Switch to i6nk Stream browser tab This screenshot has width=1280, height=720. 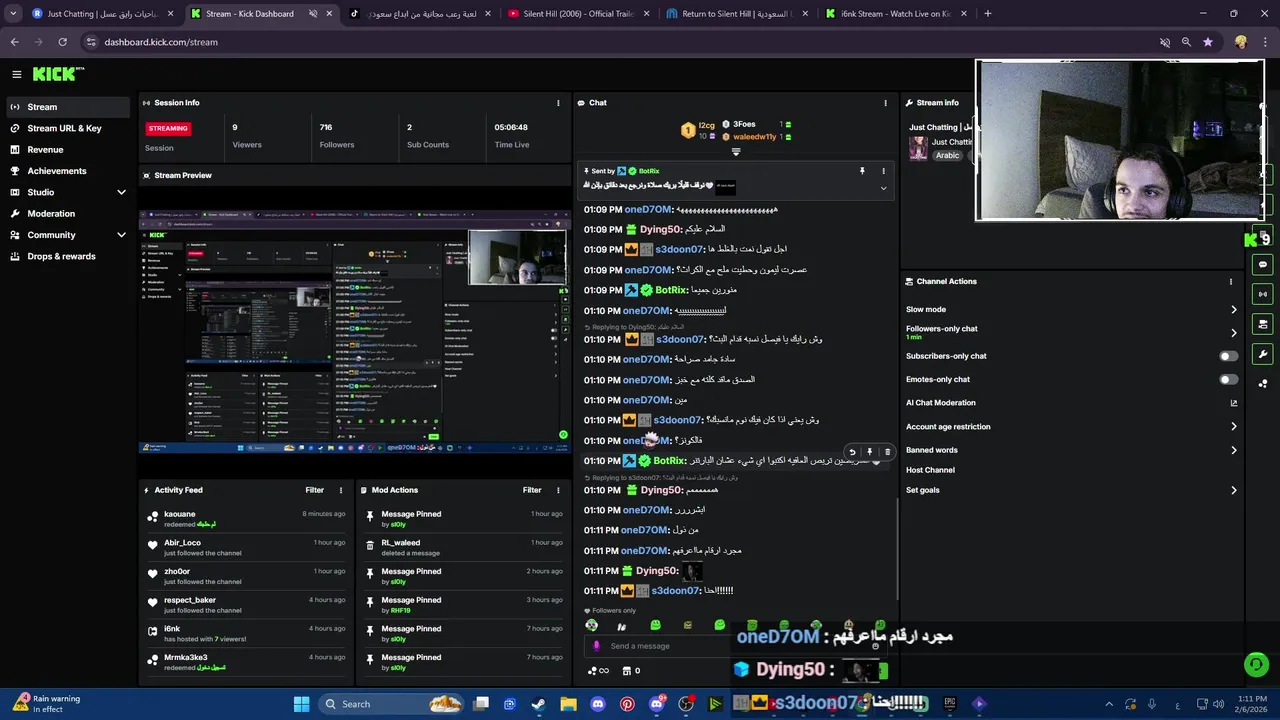[x=895, y=14]
